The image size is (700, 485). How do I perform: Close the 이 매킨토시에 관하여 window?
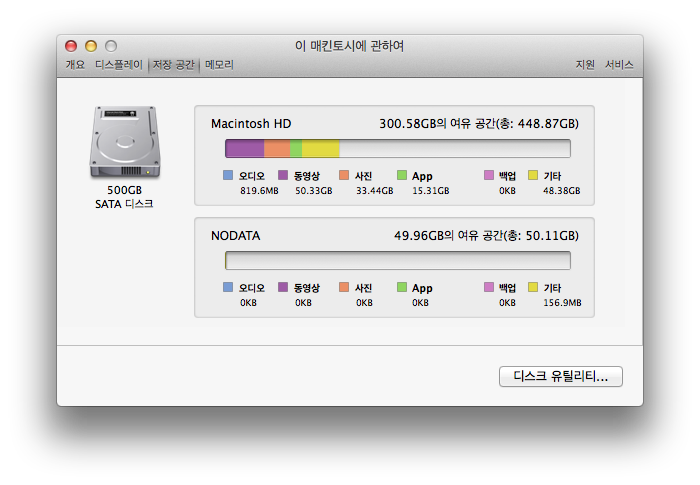point(71,46)
